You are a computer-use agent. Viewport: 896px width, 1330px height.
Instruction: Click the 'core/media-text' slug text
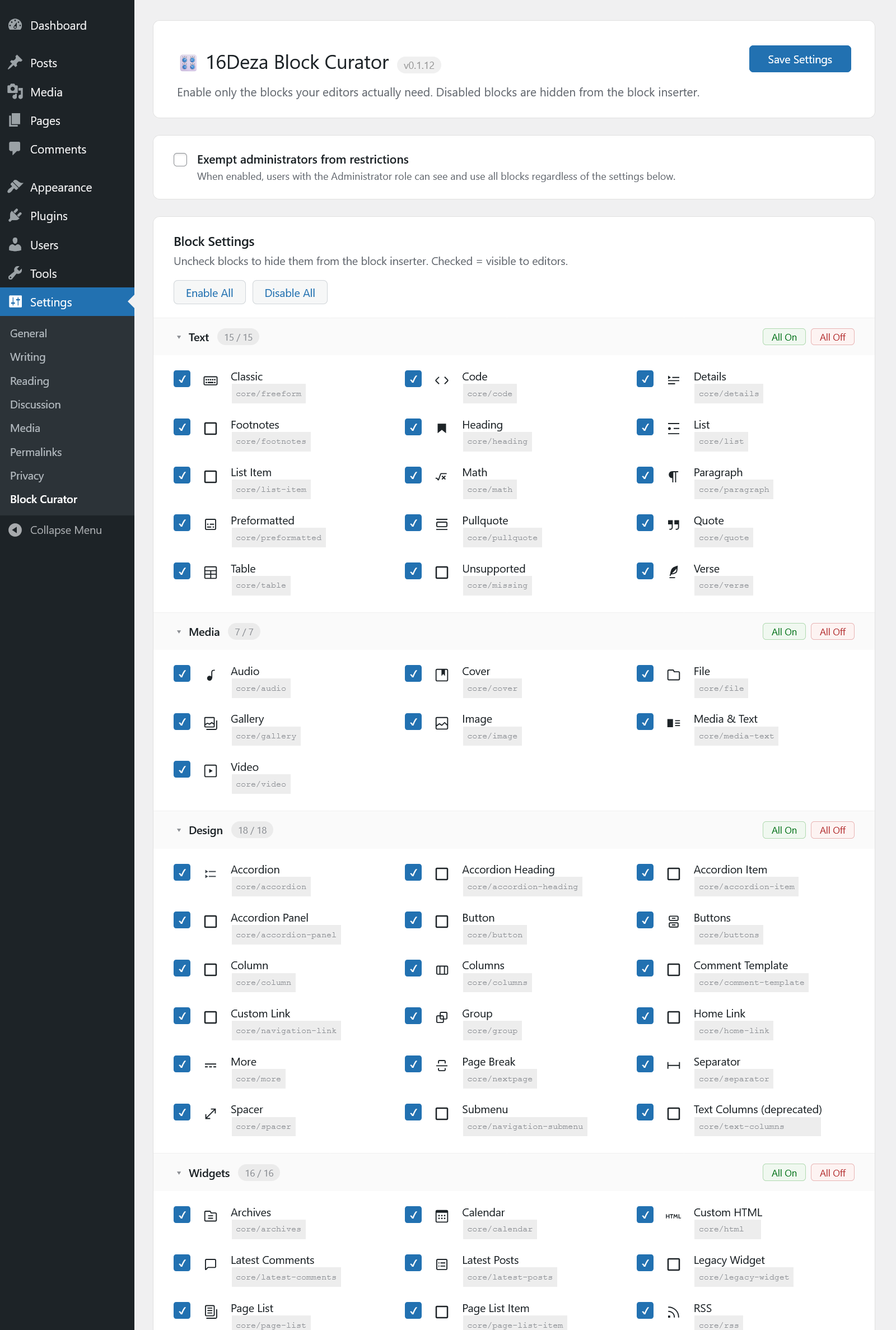tap(736, 736)
